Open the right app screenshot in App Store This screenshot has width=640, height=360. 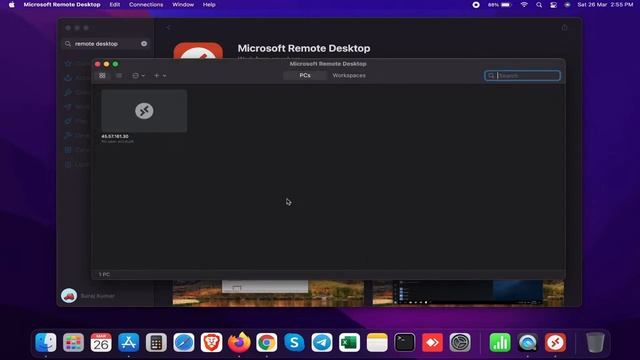[x=468, y=293]
